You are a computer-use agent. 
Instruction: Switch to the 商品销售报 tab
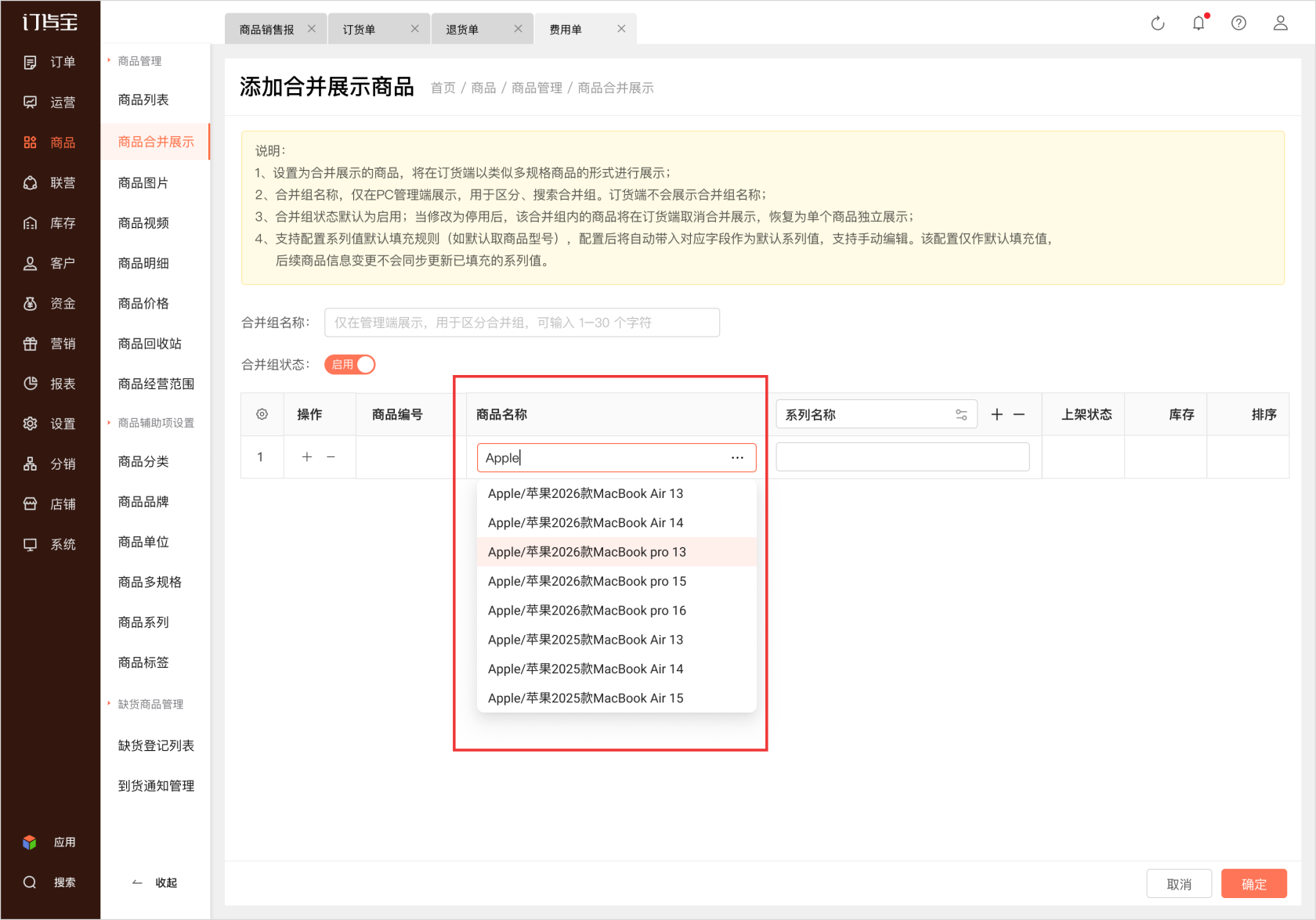click(x=267, y=30)
